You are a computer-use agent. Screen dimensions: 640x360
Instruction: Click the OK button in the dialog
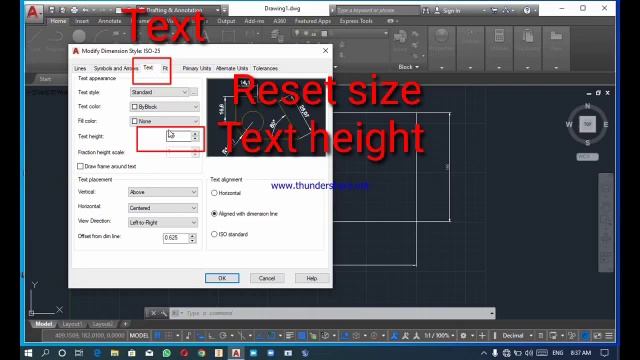(x=222, y=278)
